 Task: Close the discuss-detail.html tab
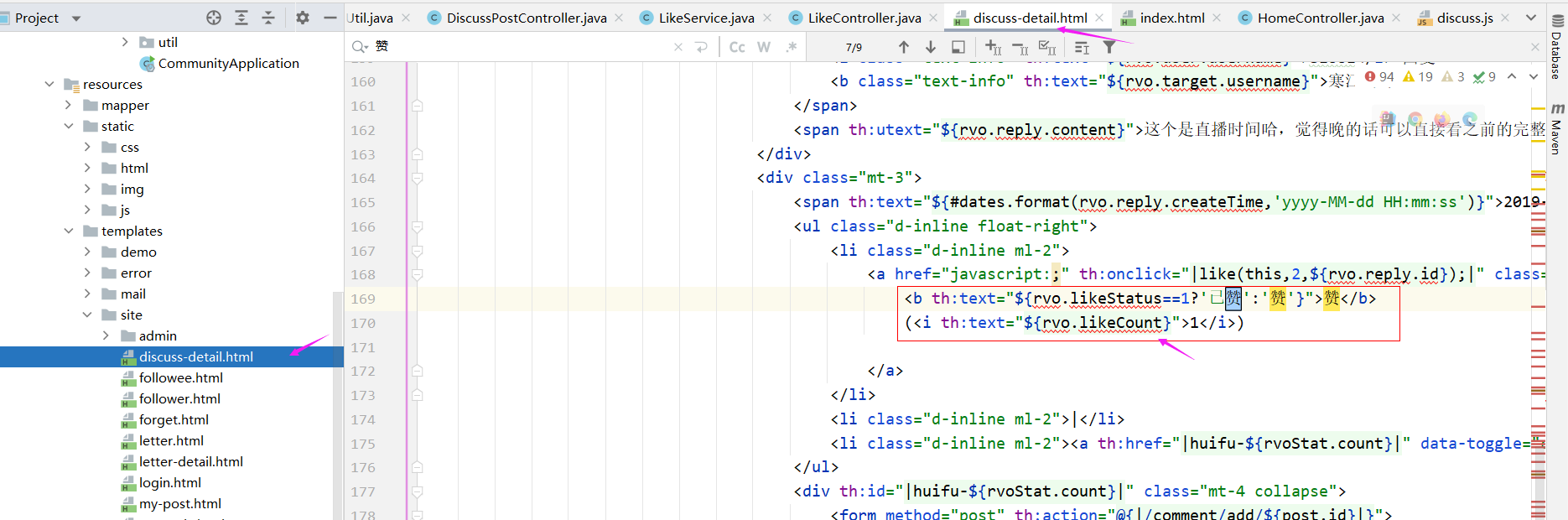coord(1099,18)
